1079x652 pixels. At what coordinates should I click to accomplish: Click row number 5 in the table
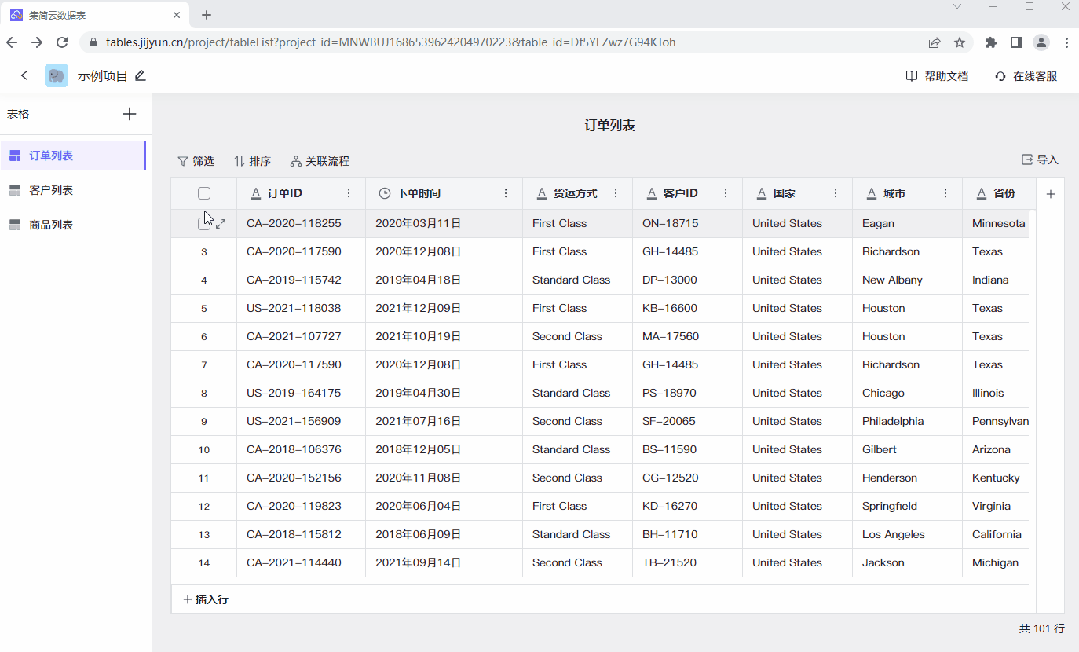point(204,308)
